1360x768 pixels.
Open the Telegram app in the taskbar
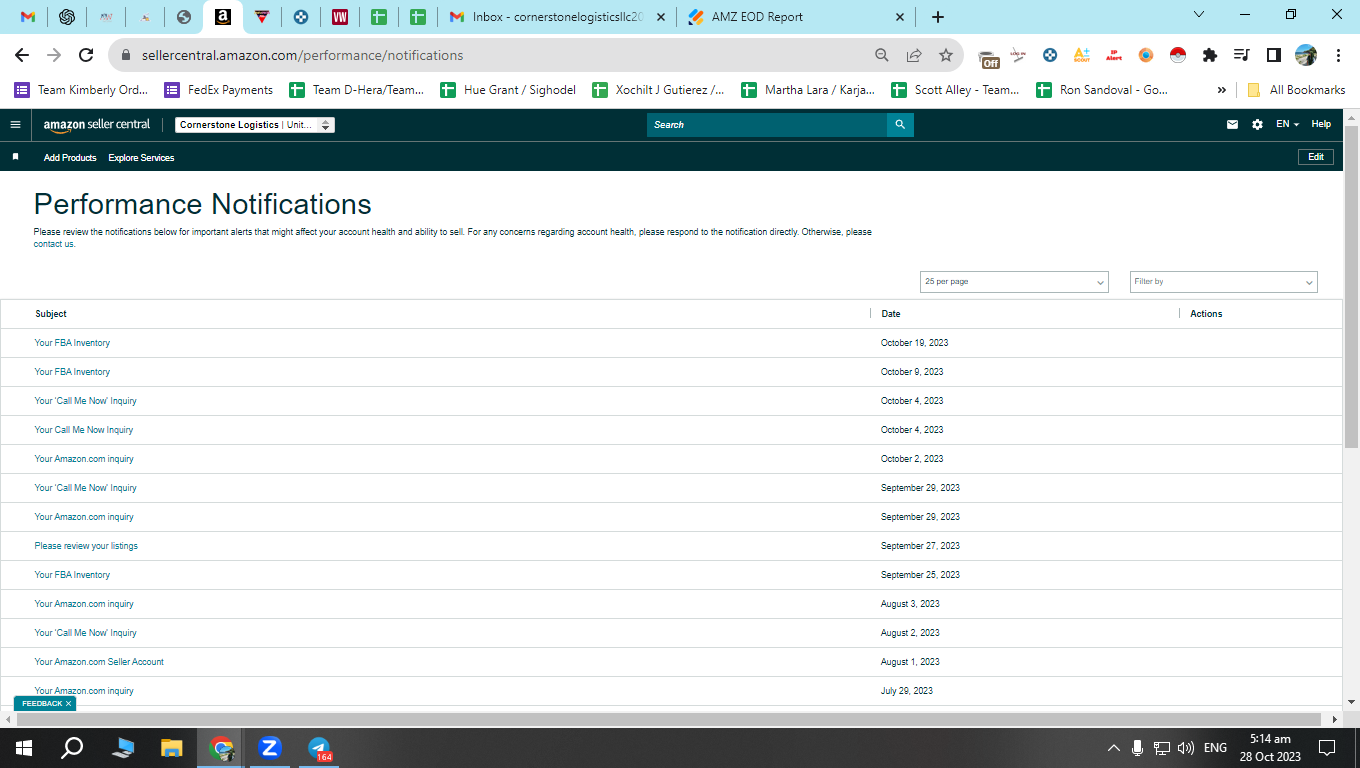click(319, 748)
